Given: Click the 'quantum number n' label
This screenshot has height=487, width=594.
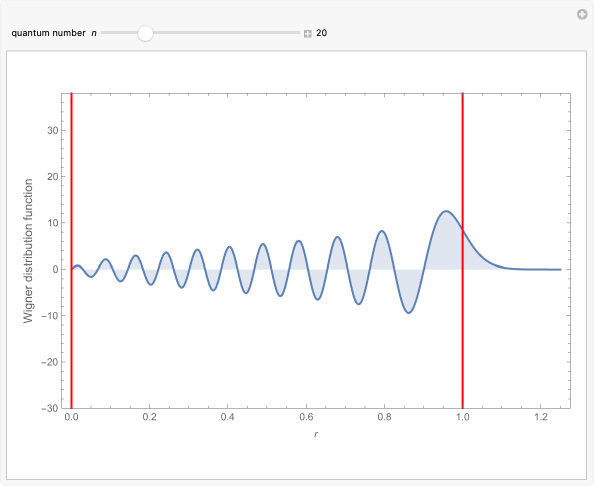Looking at the screenshot, I should pos(54,33).
